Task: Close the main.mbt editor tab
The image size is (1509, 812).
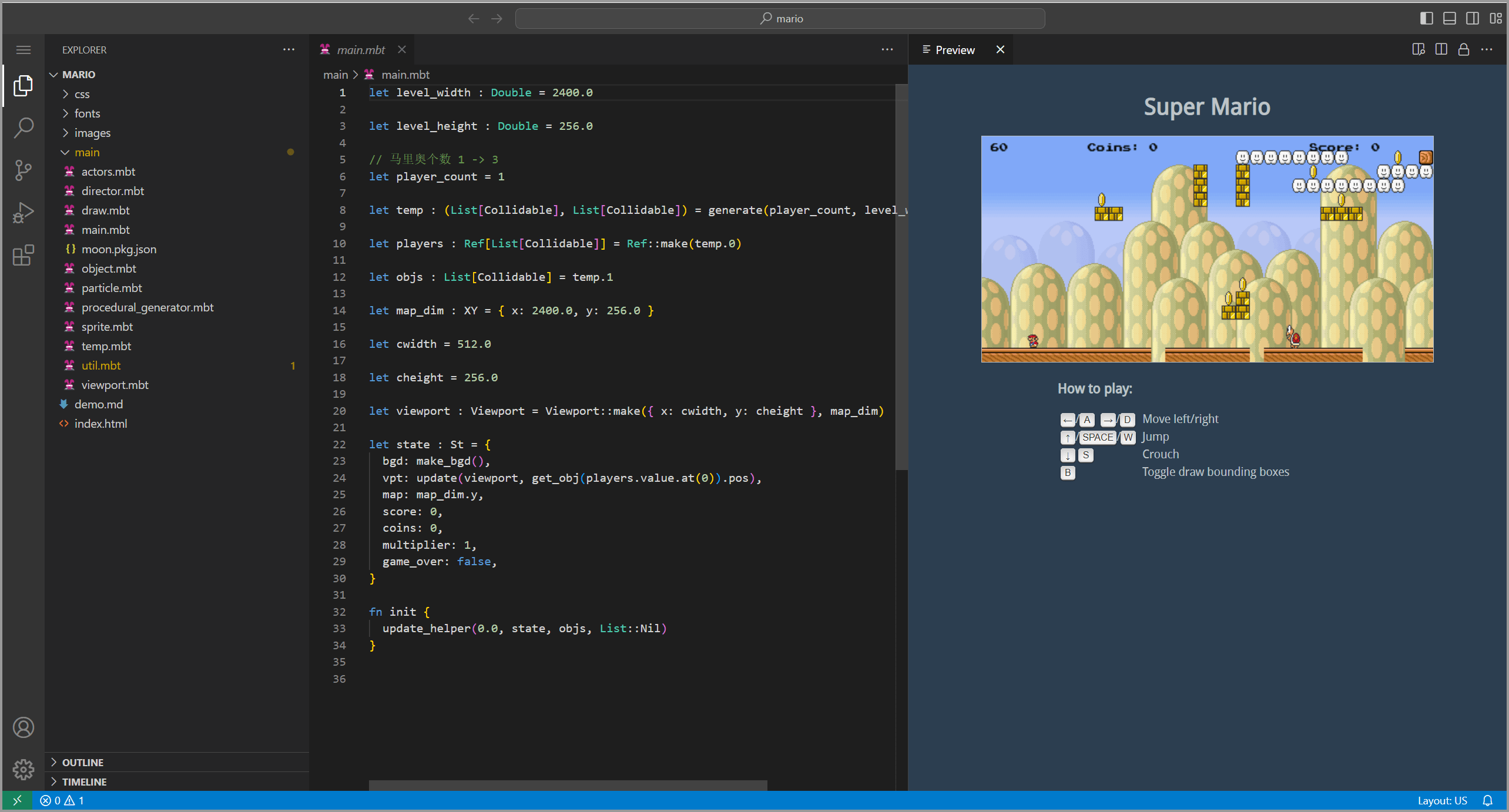Action: coord(402,50)
